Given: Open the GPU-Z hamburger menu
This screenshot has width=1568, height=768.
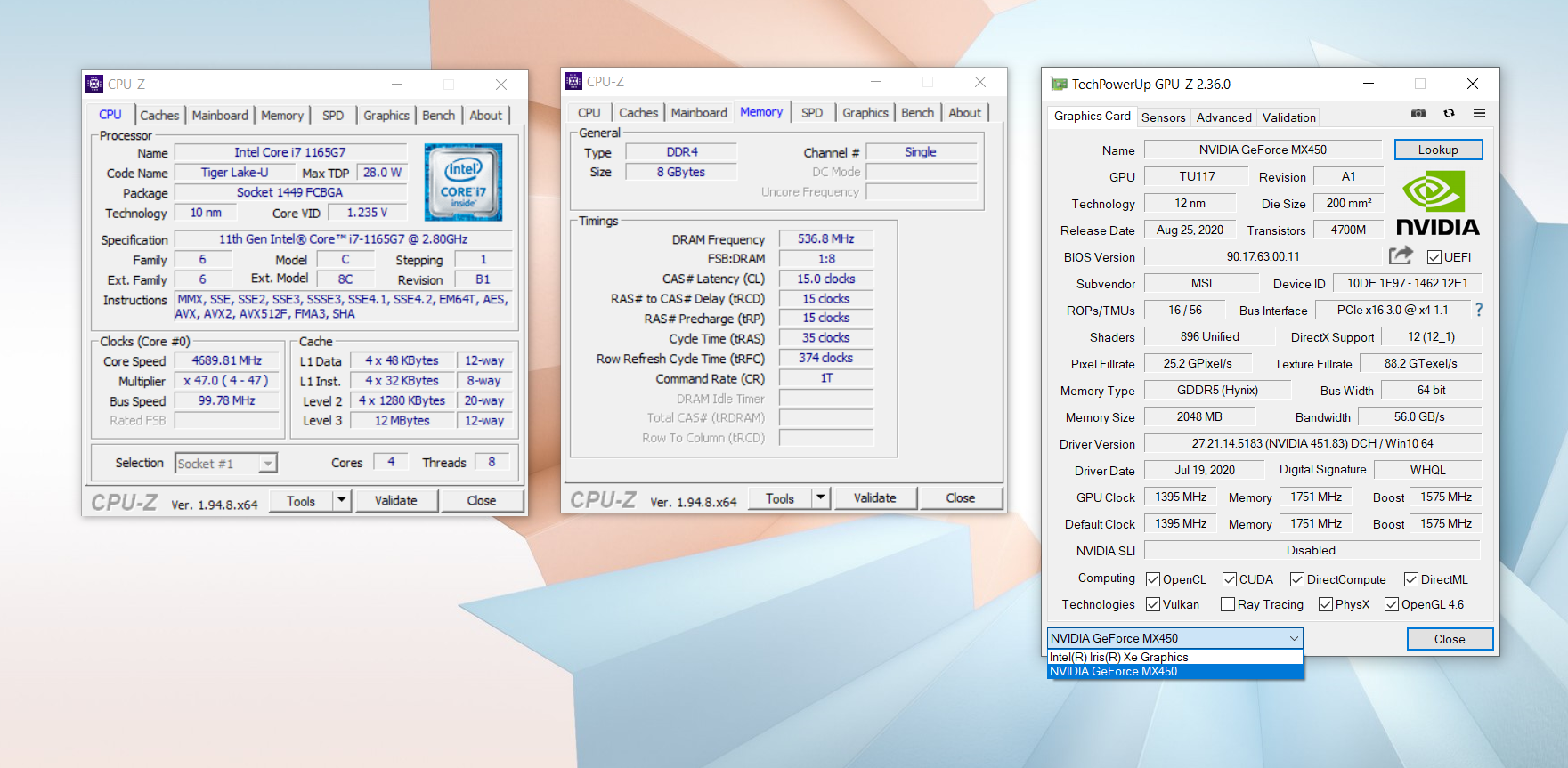Looking at the screenshot, I should click(x=1479, y=114).
